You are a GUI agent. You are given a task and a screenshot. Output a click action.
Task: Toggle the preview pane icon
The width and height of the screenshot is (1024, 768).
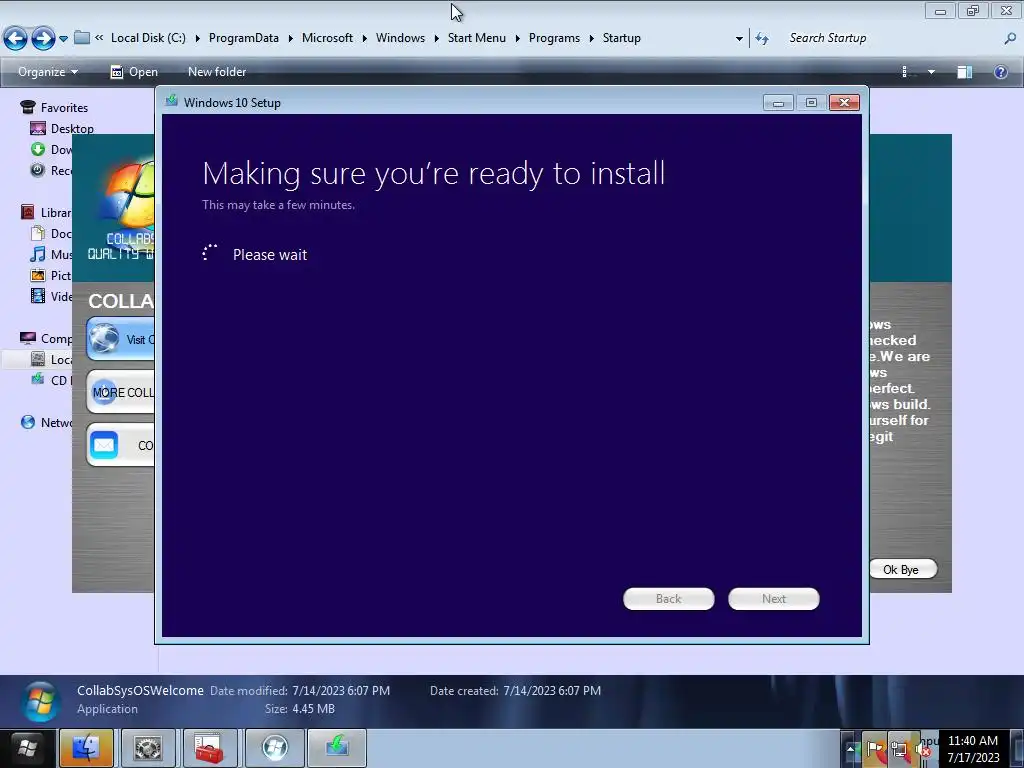pyautogui.click(x=965, y=72)
